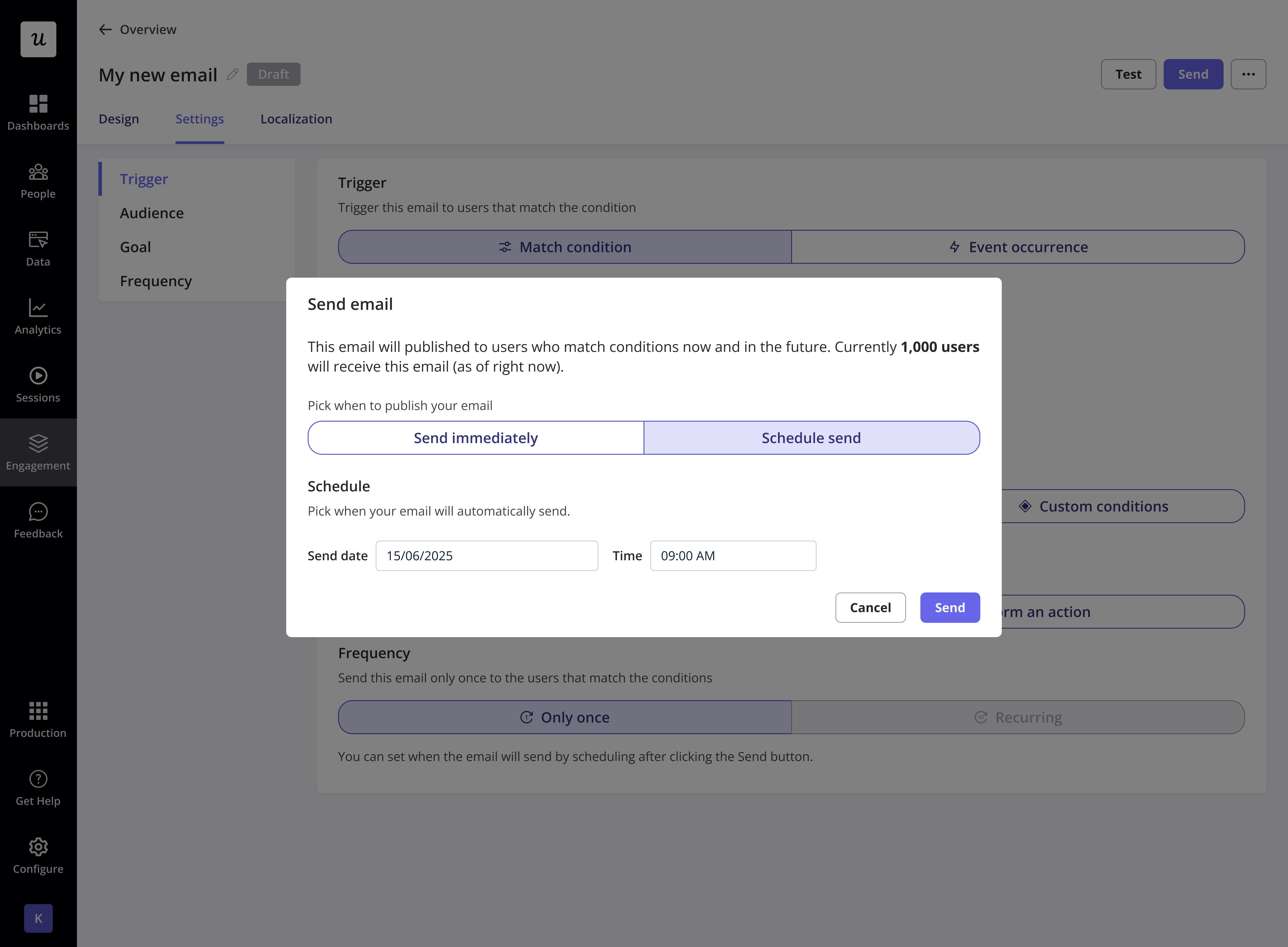
Task: Confirm Send in the dialog
Action: point(950,608)
